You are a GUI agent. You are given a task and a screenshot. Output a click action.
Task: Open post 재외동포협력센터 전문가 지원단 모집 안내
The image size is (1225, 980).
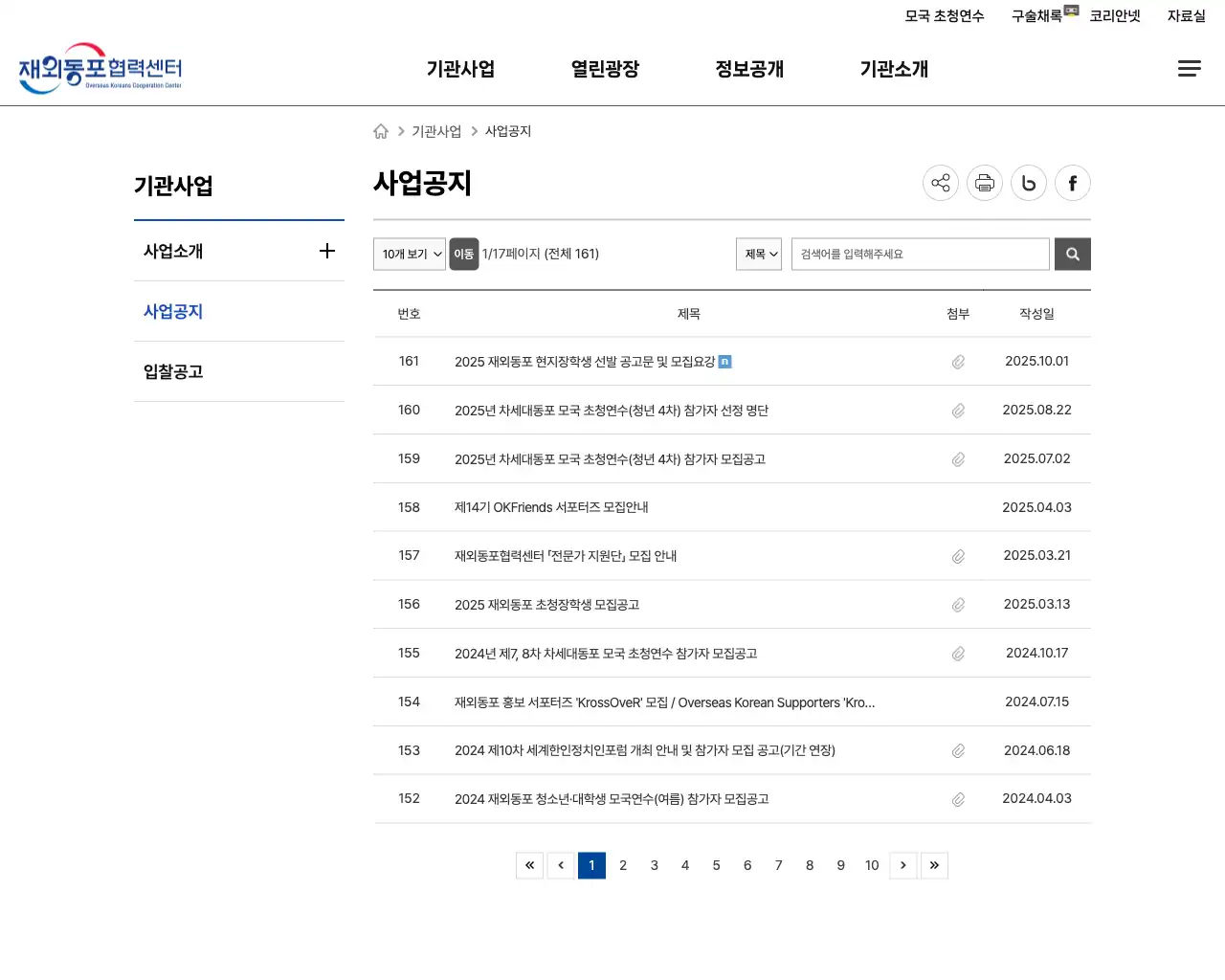pyautogui.click(x=566, y=556)
